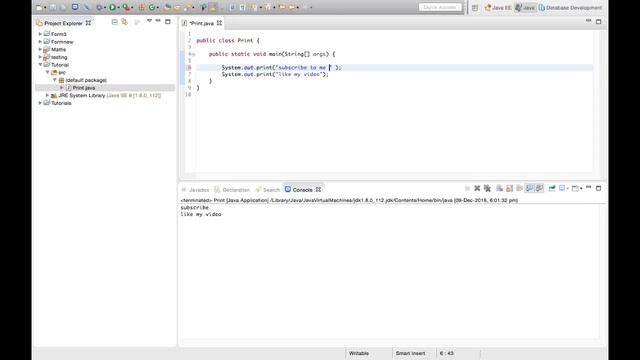Screen dimensions: 640x360
Task: Close the *Print.java editor tab
Action: (219, 23)
